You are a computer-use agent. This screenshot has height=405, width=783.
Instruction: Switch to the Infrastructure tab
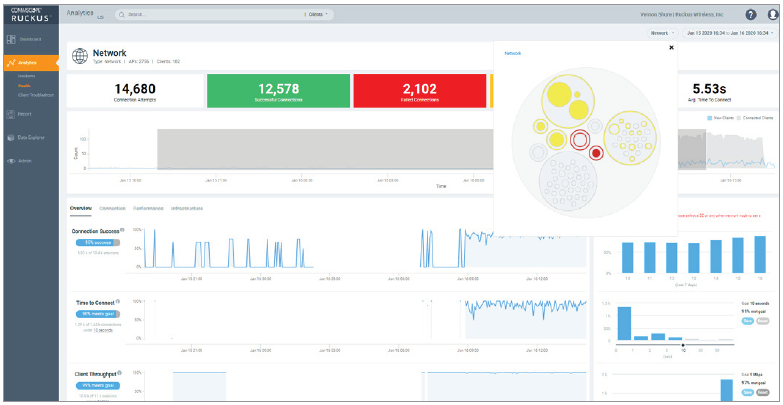186,208
